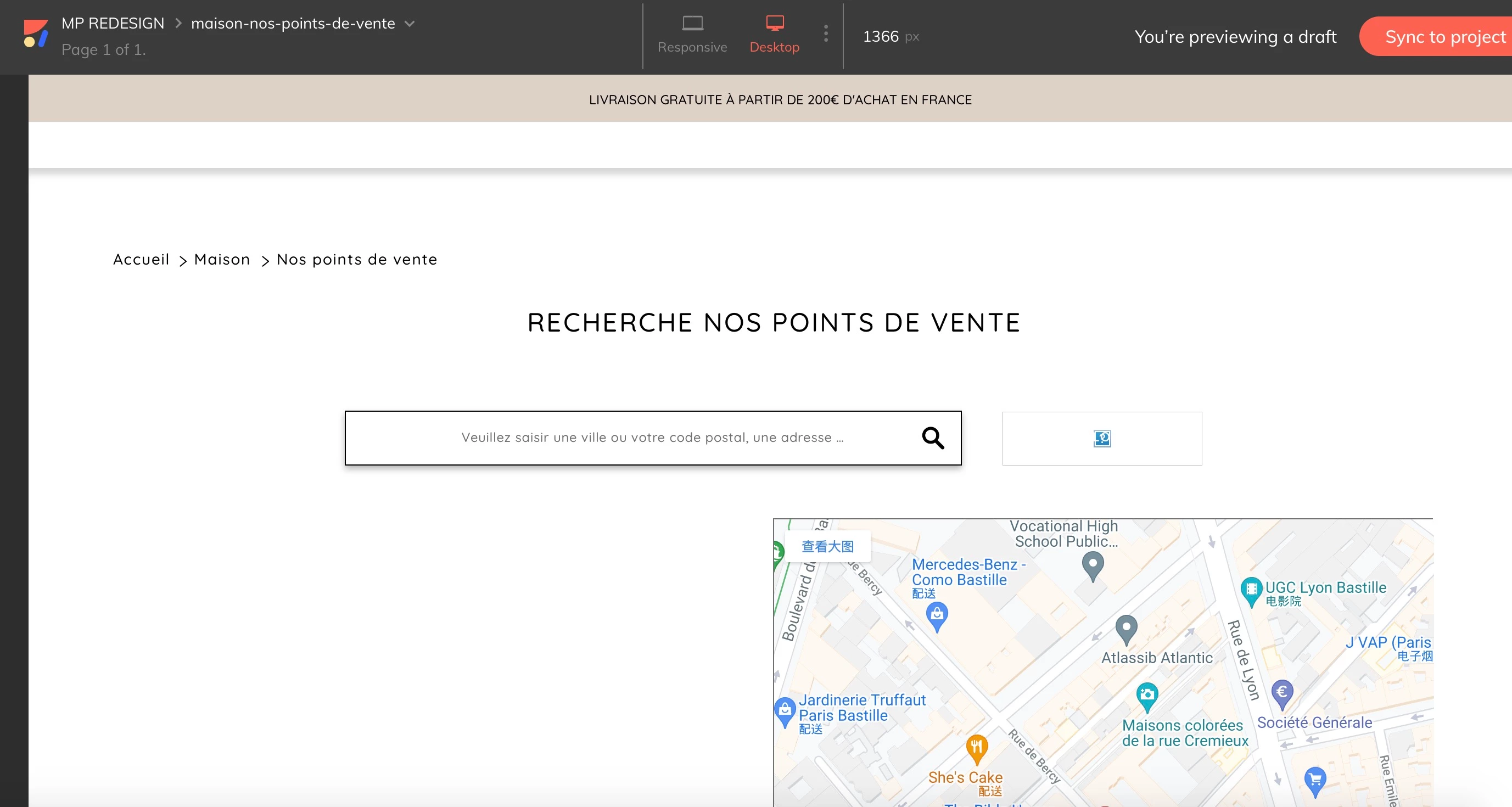Open the three-dot device options menu
The height and width of the screenshot is (807, 1512).
click(826, 33)
